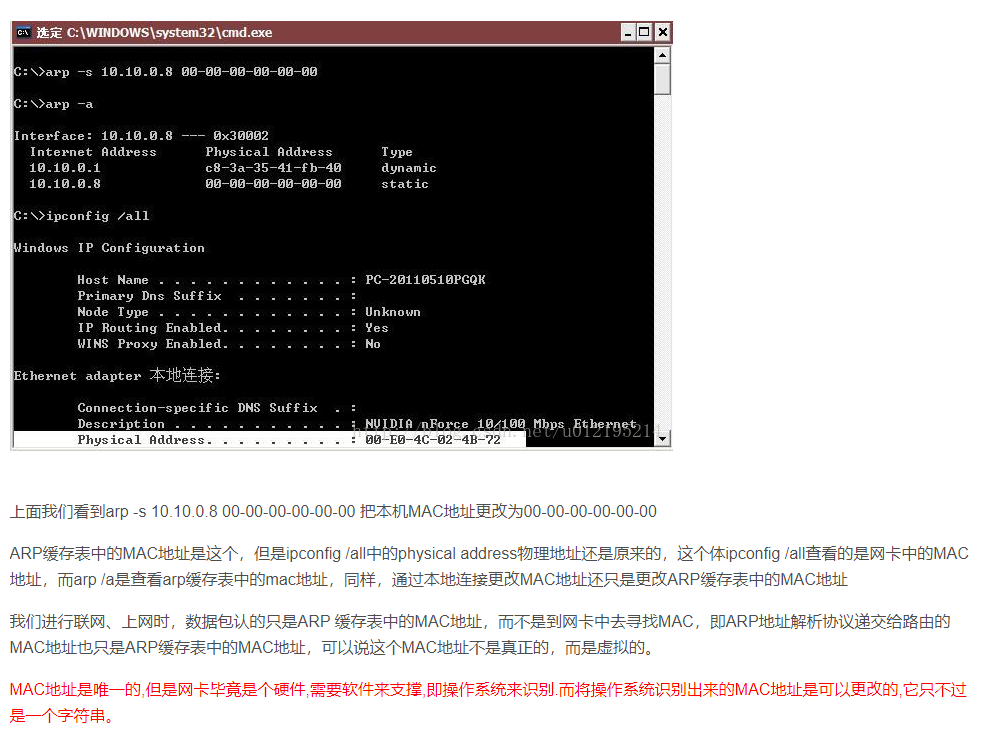Viewport: 984px width, 734px height.
Task: Click the console scrollbar down arrow
Action: (662, 439)
